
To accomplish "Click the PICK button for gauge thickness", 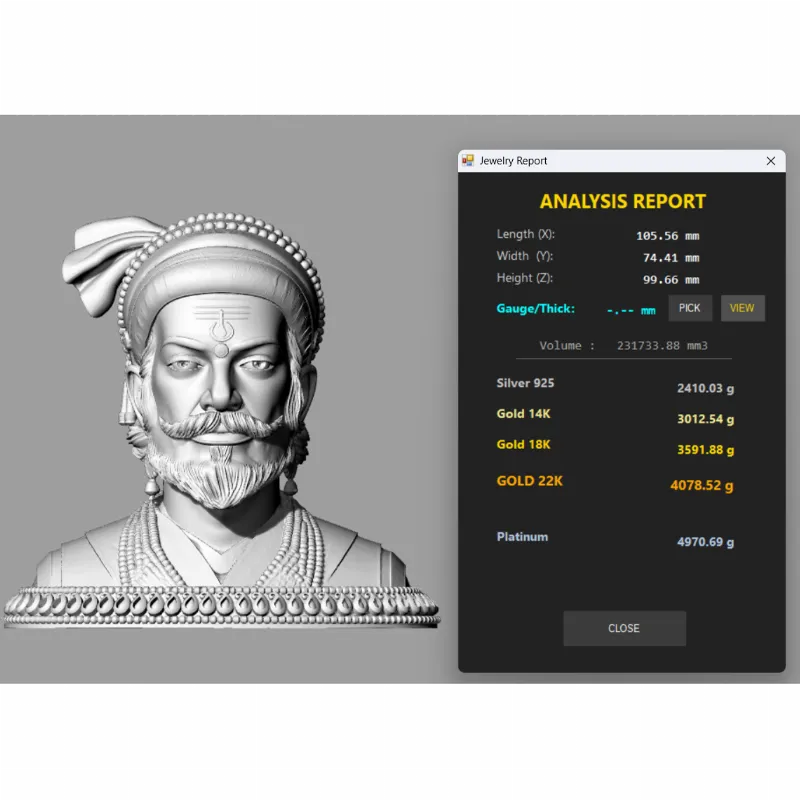I will click(x=690, y=308).
